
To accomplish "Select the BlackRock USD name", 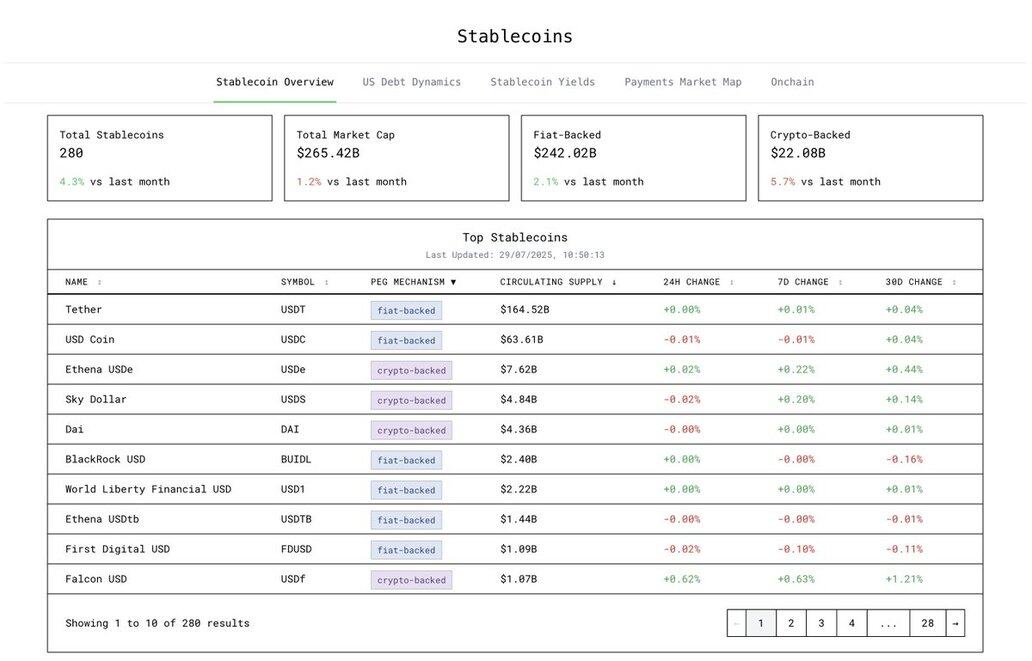I will click(x=105, y=460).
